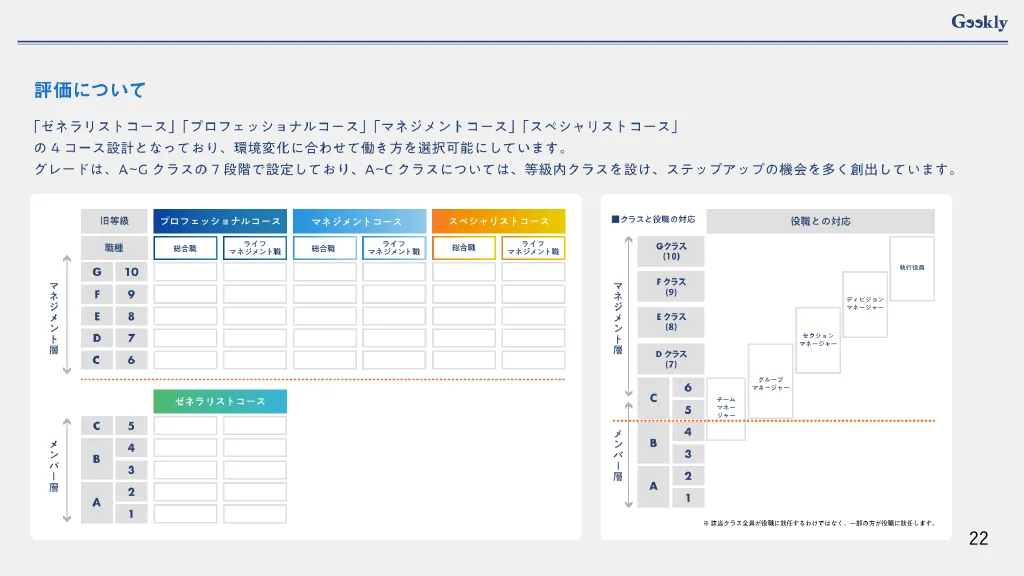The image size is (1024, 576).
Task: Click level 9 cell in left table
Action: (131, 295)
